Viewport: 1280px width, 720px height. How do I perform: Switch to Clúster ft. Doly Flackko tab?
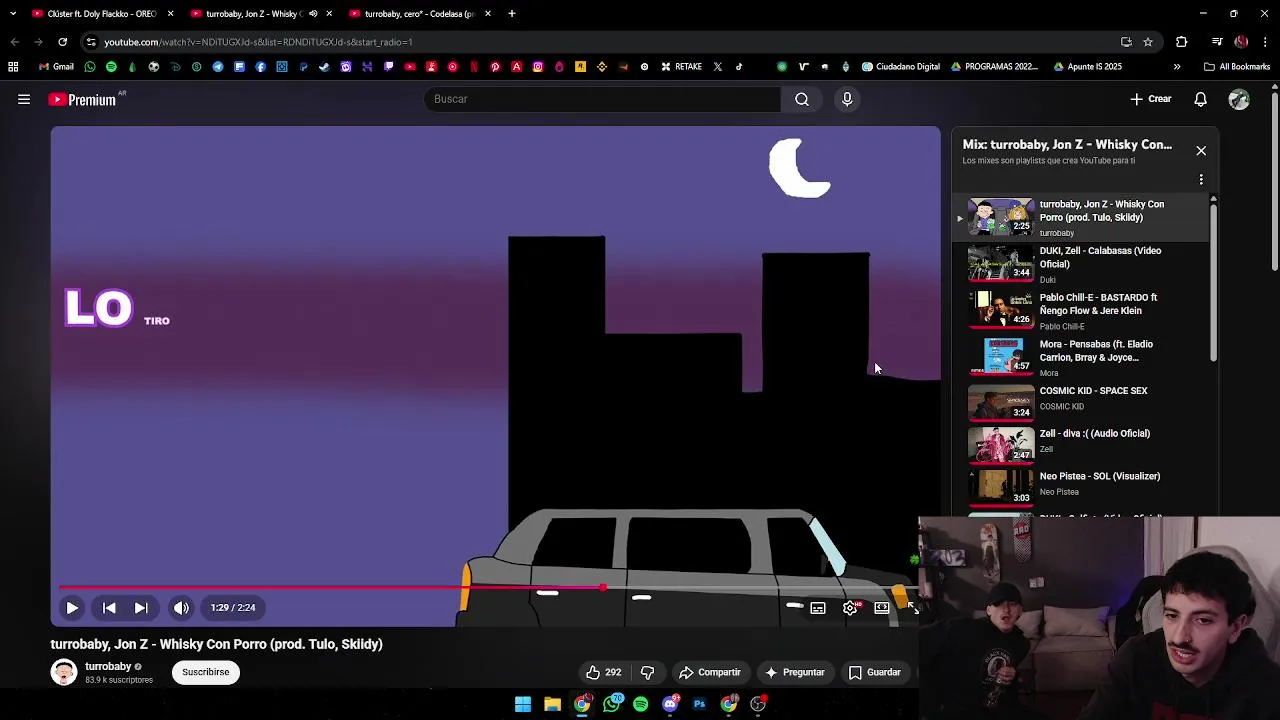[x=102, y=14]
